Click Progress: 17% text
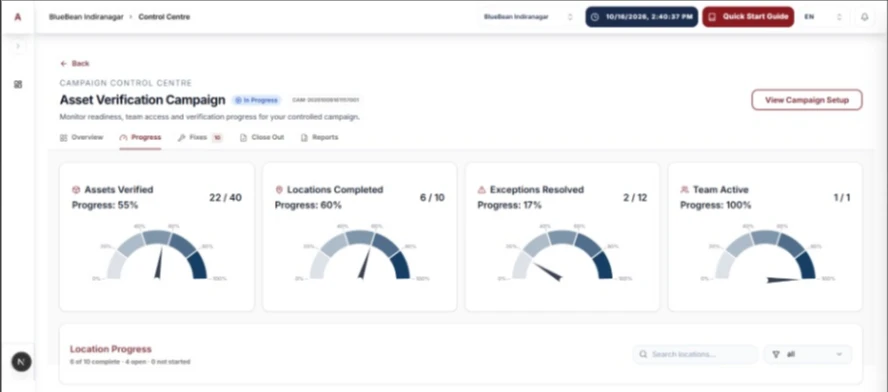The width and height of the screenshot is (888, 392). coord(509,205)
